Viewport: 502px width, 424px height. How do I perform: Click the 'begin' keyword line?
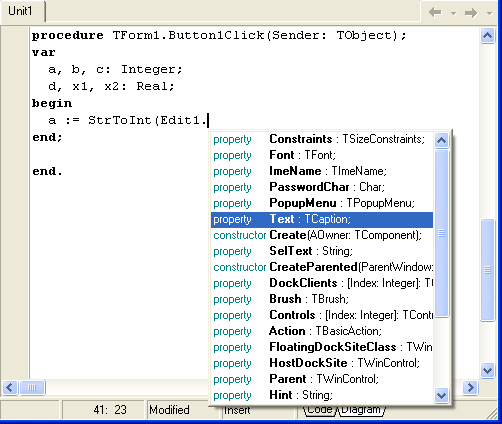click(x=52, y=104)
